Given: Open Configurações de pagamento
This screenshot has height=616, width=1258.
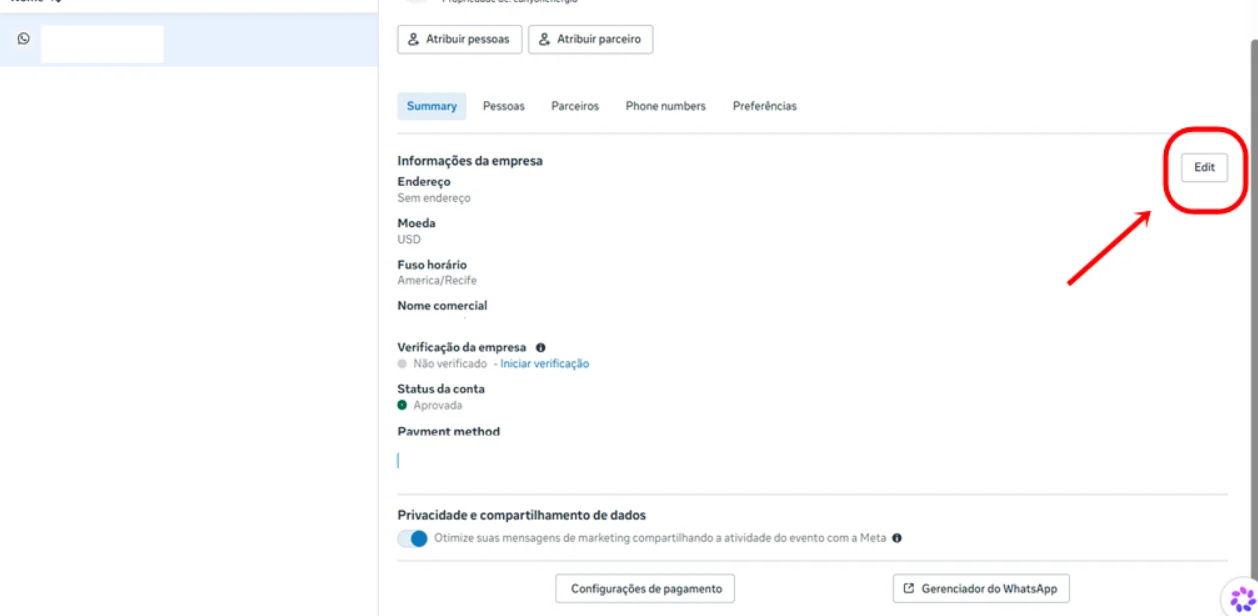Looking at the screenshot, I should tap(645, 589).
